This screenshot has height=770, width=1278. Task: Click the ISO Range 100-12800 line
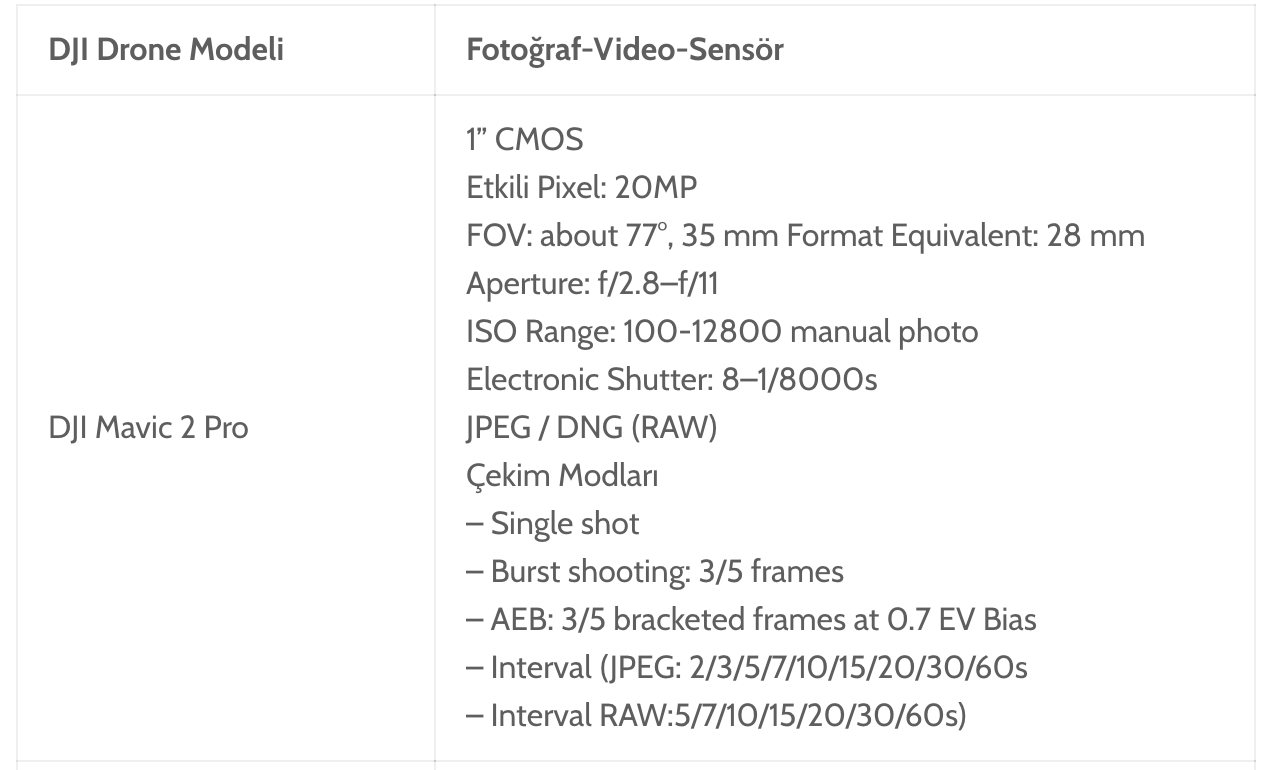722,331
